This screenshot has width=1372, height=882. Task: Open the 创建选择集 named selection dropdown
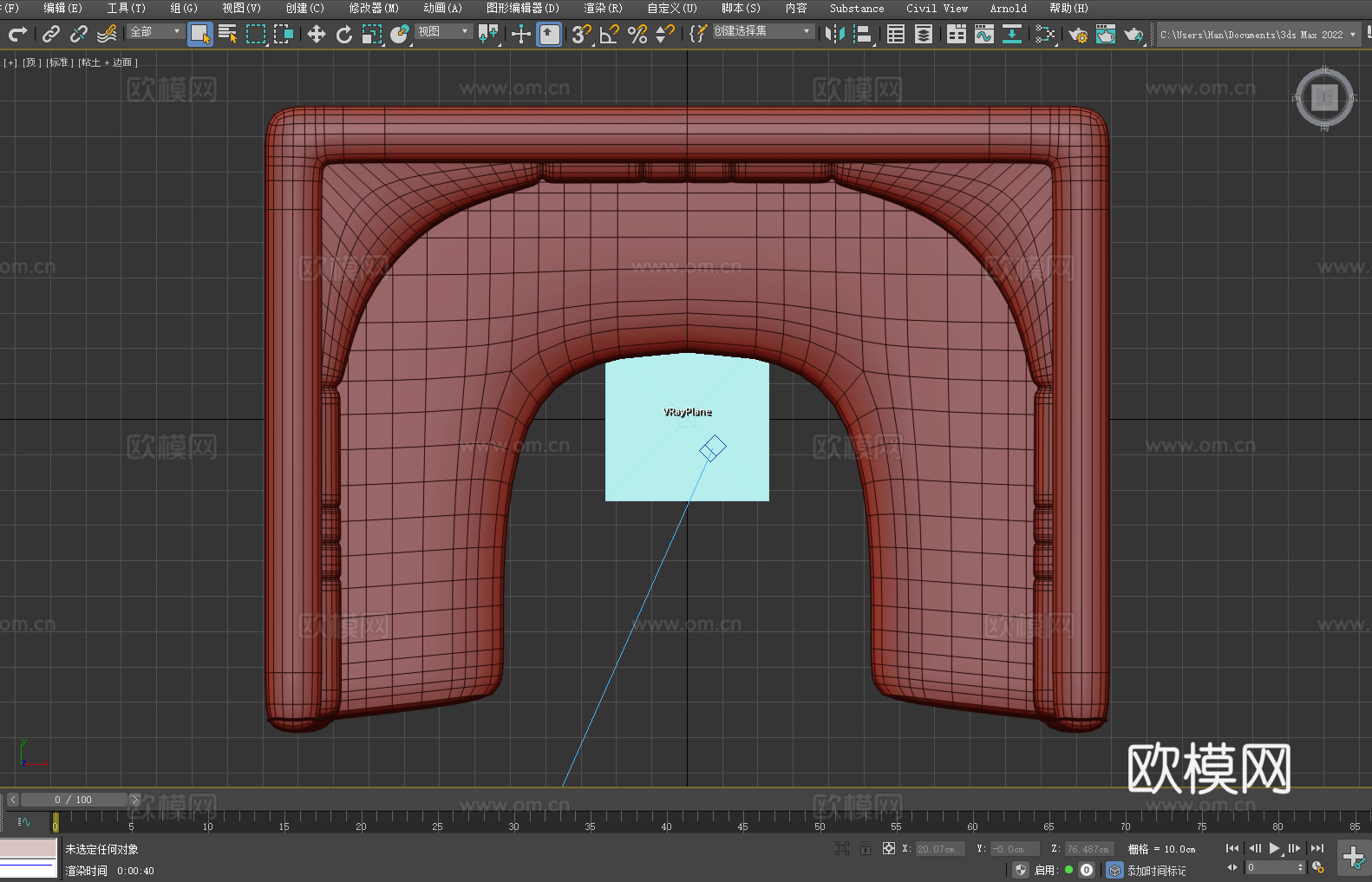(763, 31)
